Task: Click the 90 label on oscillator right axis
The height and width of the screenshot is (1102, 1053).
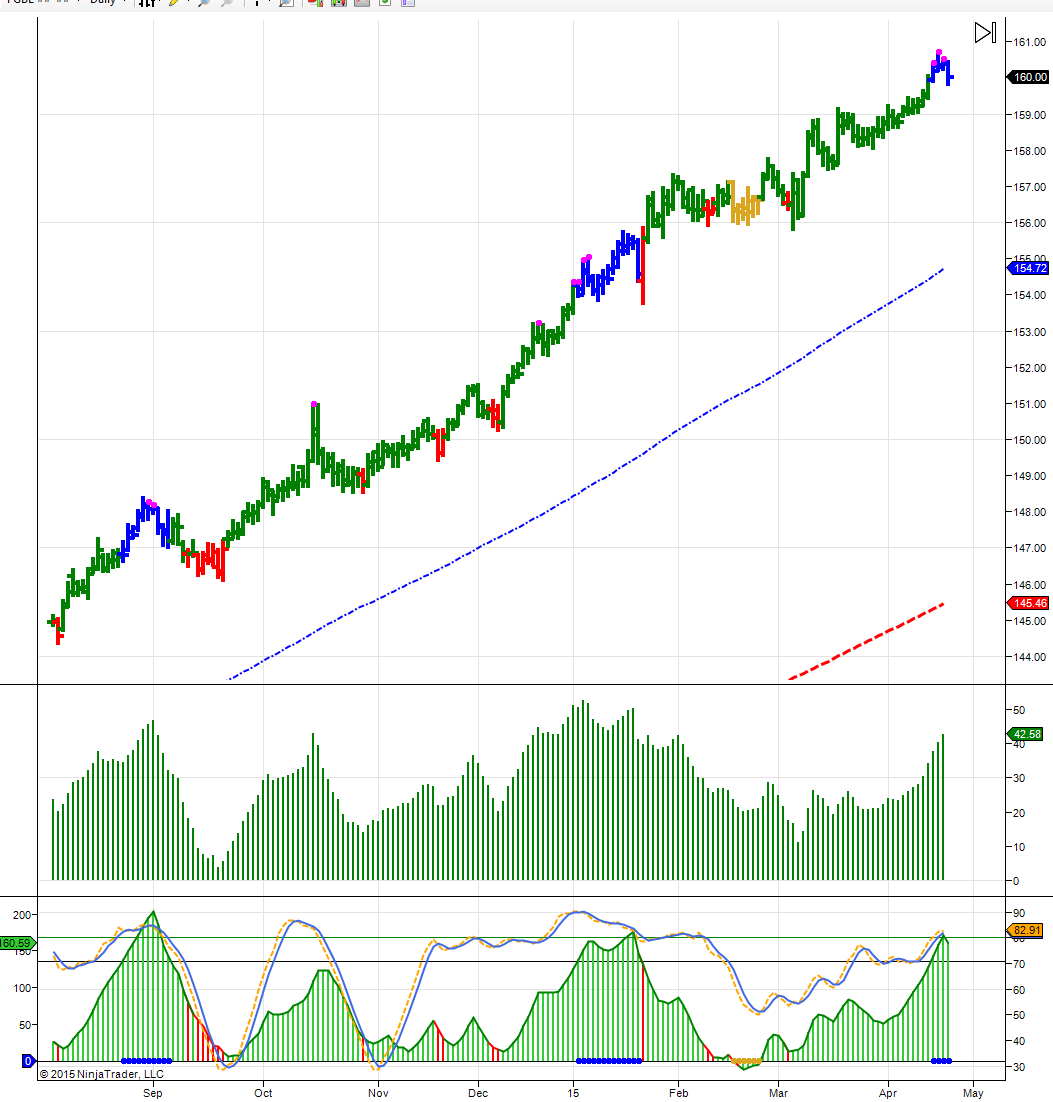Action: (x=1019, y=913)
